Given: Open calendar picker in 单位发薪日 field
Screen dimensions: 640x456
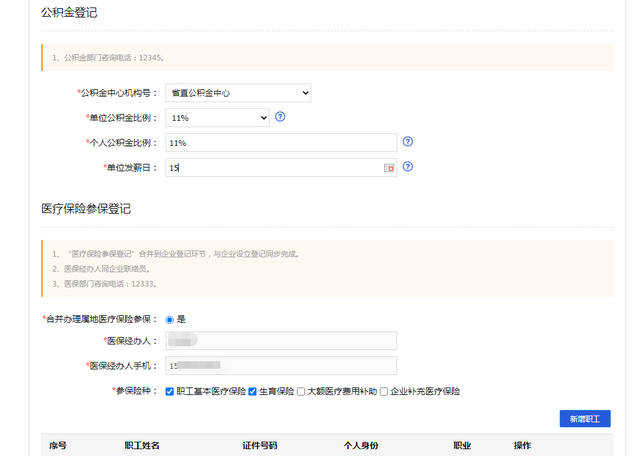Looking at the screenshot, I should [389, 168].
